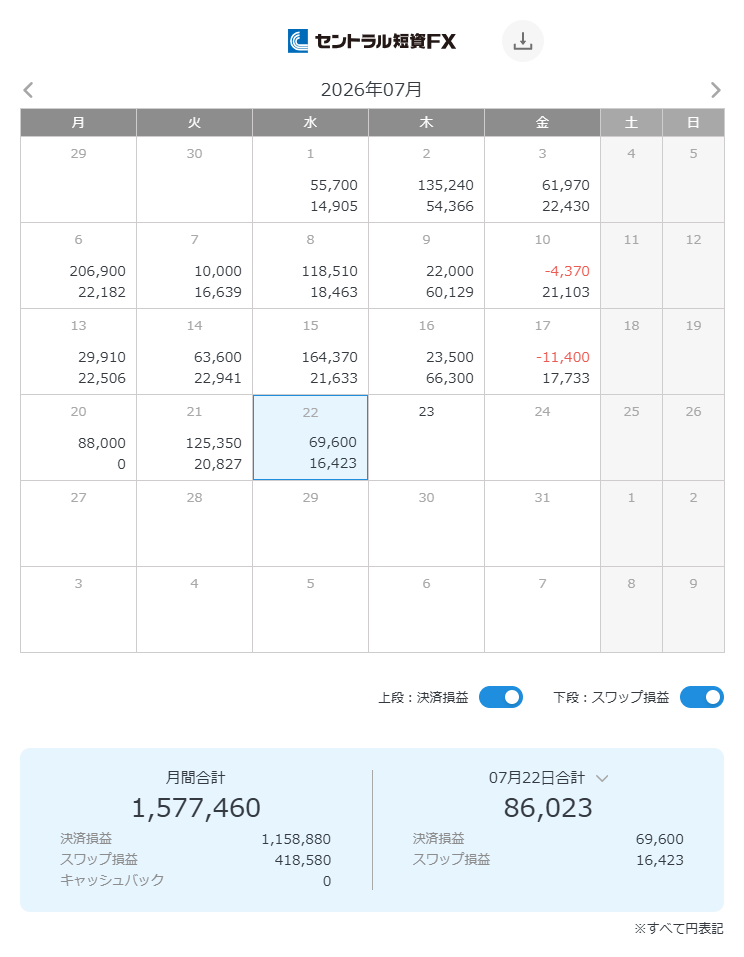Toggle 上段:決済損益 switch off

click(500, 697)
